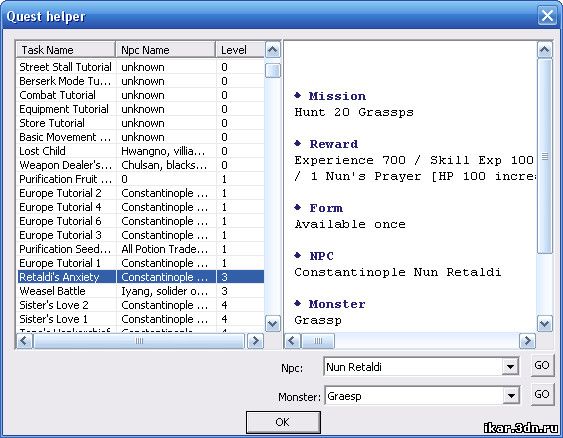
Task: Select the Weasel Battle quest row
Action: tap(140, 291)
